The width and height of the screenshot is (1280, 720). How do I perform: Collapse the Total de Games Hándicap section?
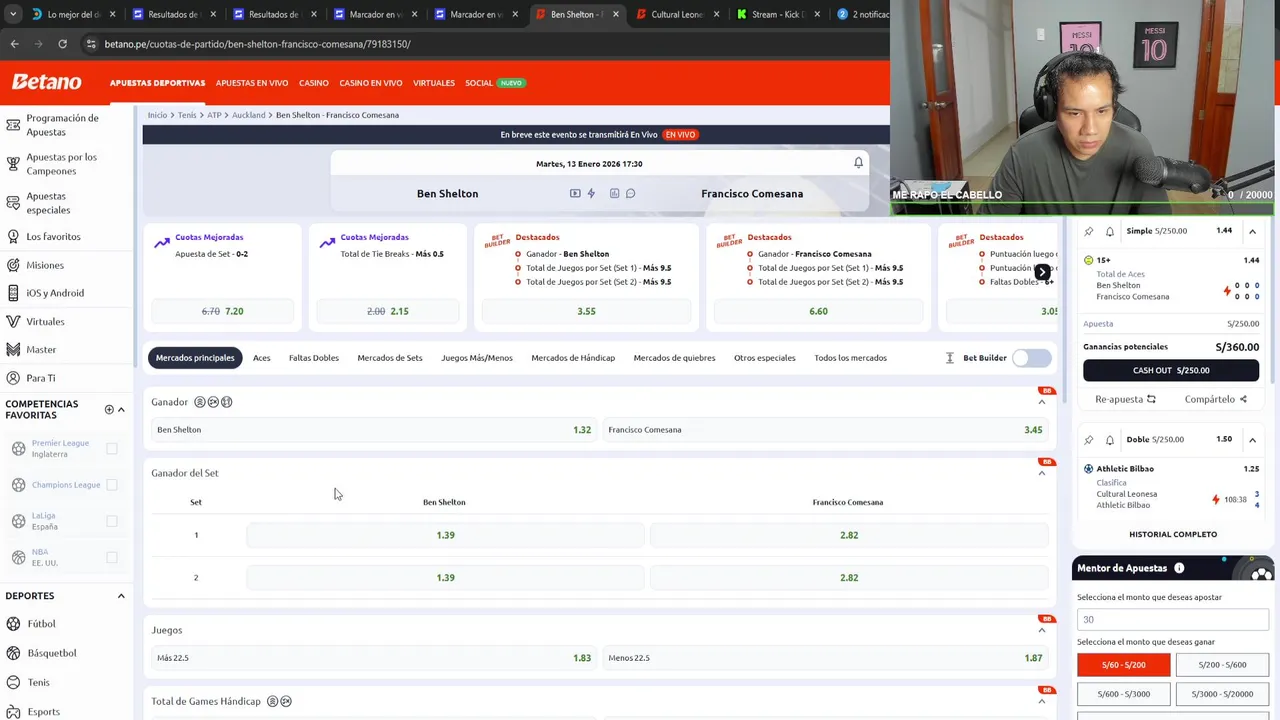(1041, 701)
